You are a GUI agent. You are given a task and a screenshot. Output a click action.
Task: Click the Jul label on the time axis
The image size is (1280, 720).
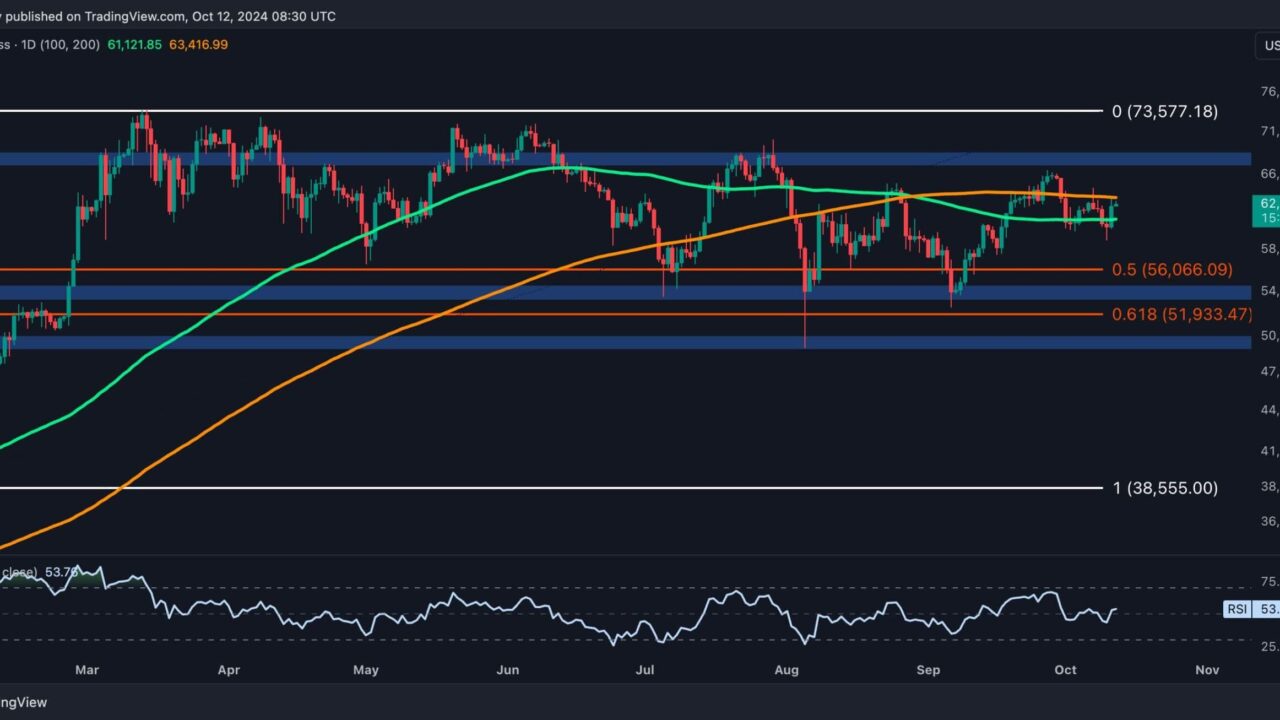[x=646, y=670]
